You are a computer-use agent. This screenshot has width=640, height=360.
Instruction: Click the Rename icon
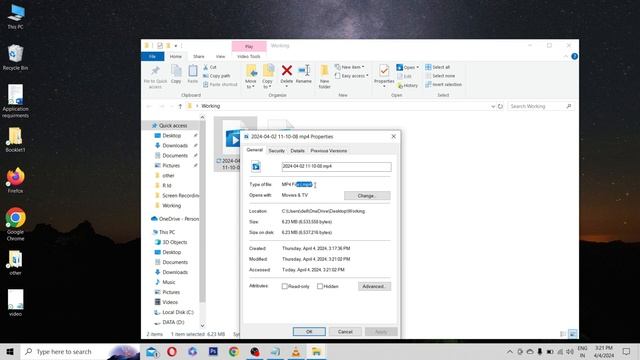(304, 70)
